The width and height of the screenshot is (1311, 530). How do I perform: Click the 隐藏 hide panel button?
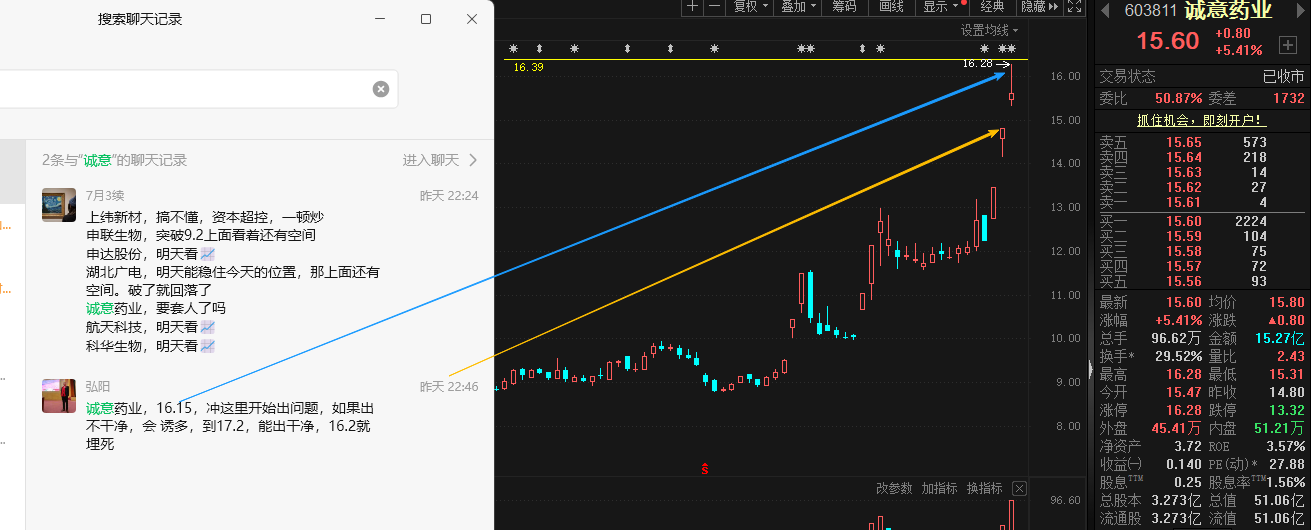[x=1039, y=6]
